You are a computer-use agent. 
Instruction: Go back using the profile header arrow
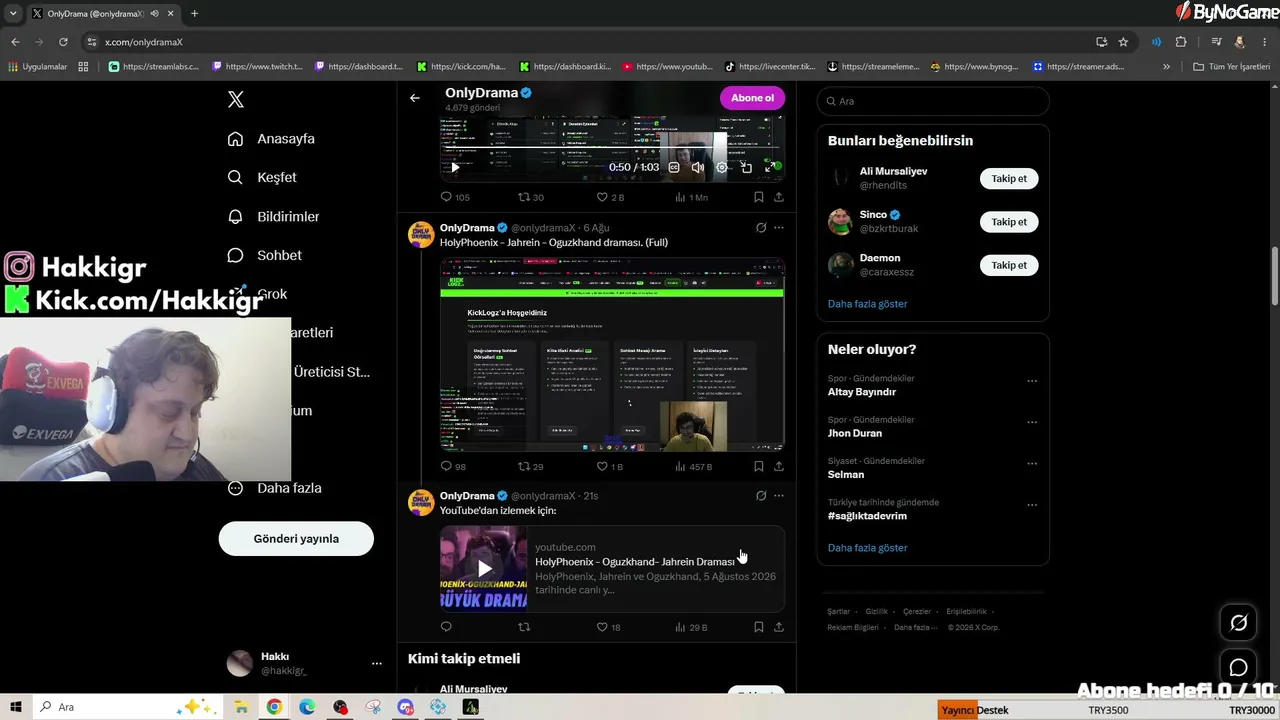[415, 98]
